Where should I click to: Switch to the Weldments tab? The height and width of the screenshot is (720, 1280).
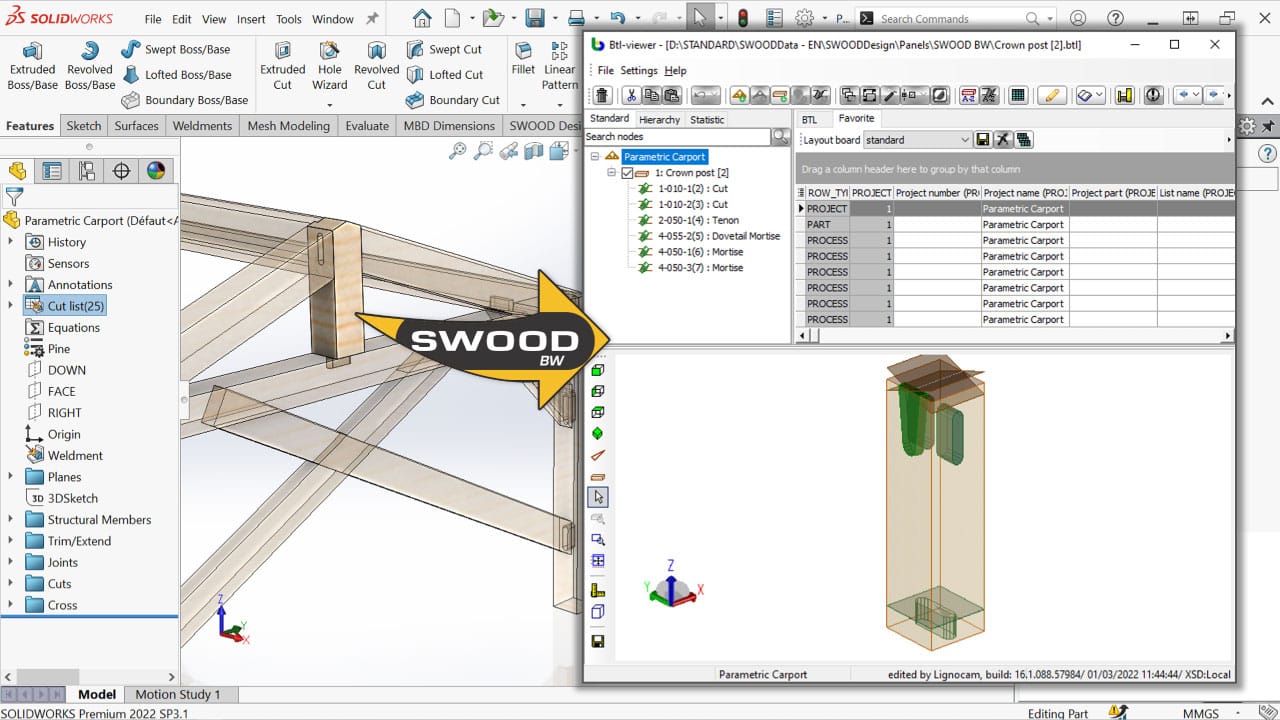(x=202, y=126)
